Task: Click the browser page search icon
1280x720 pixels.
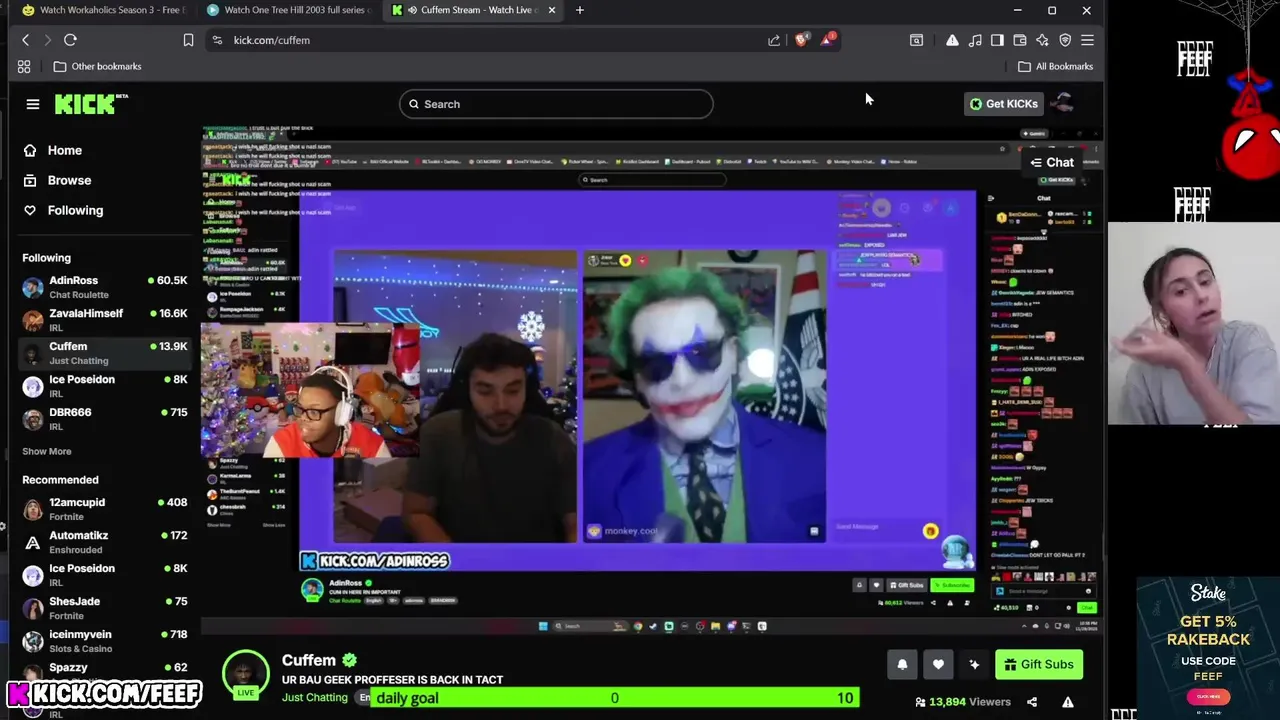Action: click(916, 40)
